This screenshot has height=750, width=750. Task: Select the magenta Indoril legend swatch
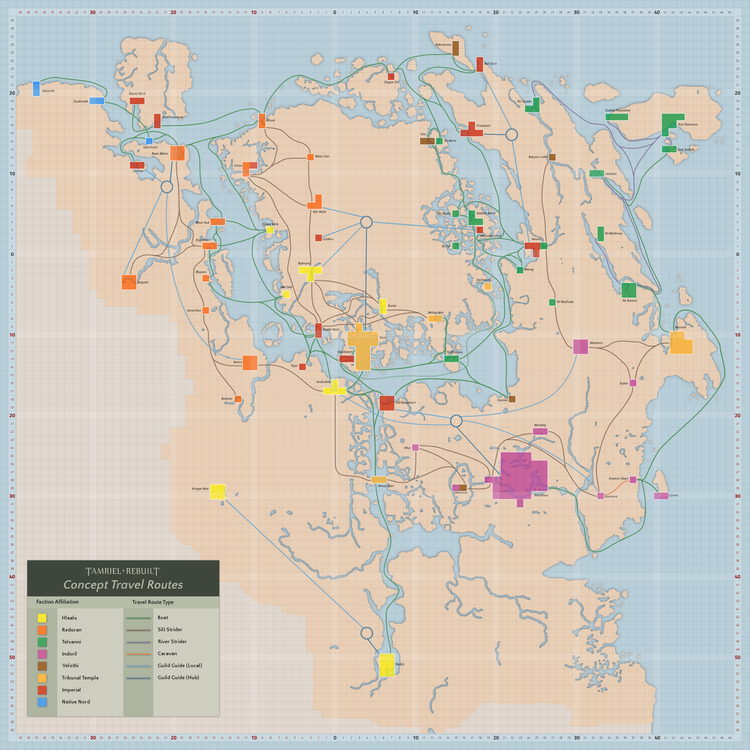[x=42, y=654]
